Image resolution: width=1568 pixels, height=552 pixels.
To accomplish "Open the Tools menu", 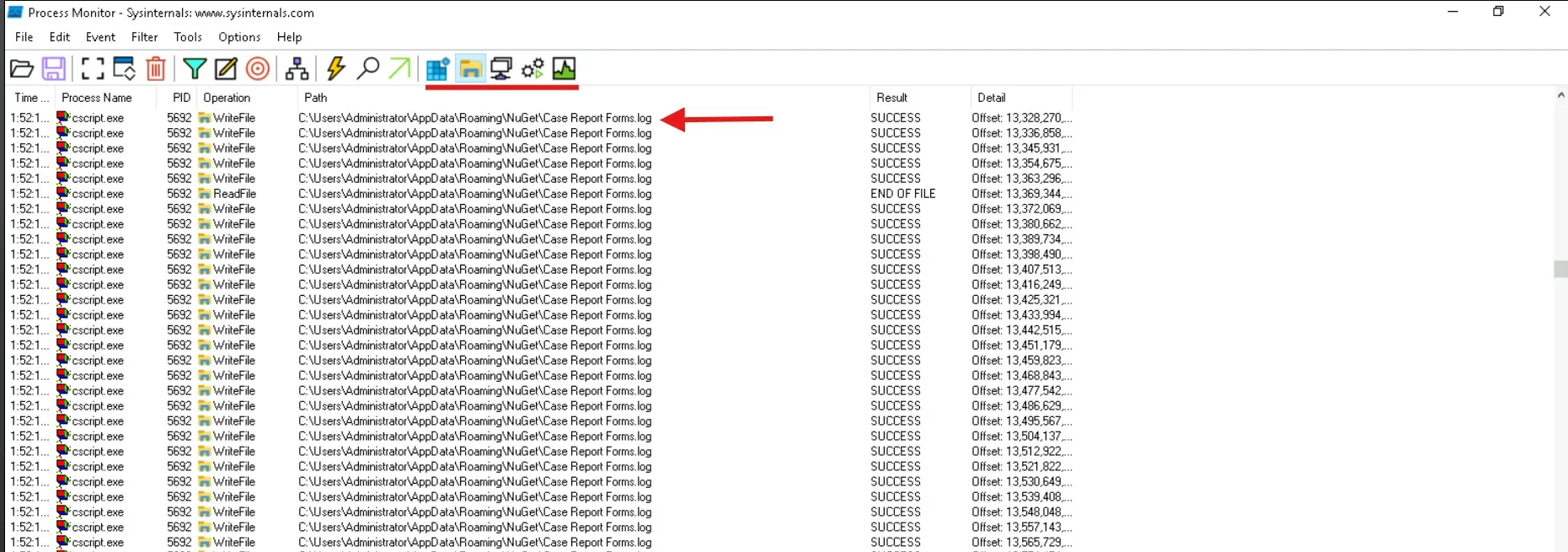I will pos(188,37).
